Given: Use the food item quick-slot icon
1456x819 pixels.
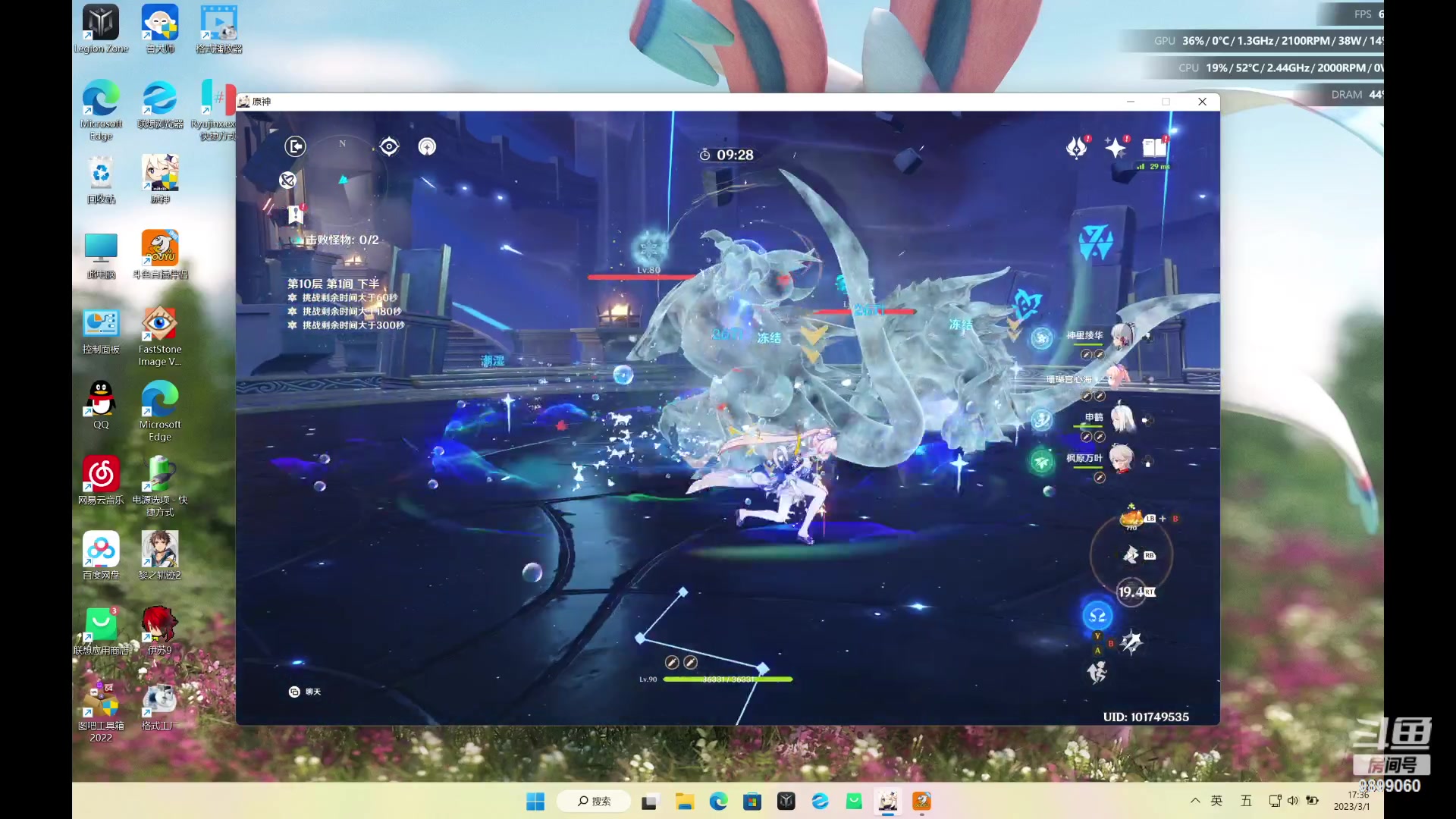Looking at the screenshot, I should tap(1131, 518).
